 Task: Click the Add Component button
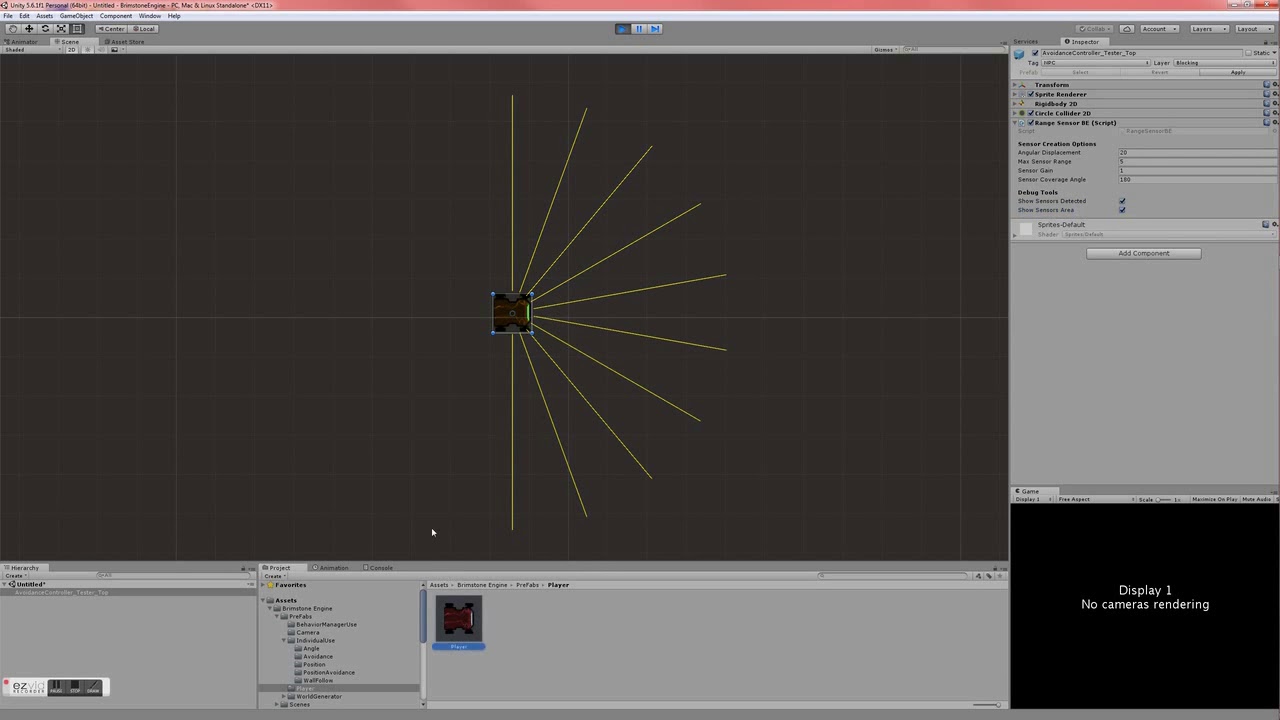point(1143,253)
